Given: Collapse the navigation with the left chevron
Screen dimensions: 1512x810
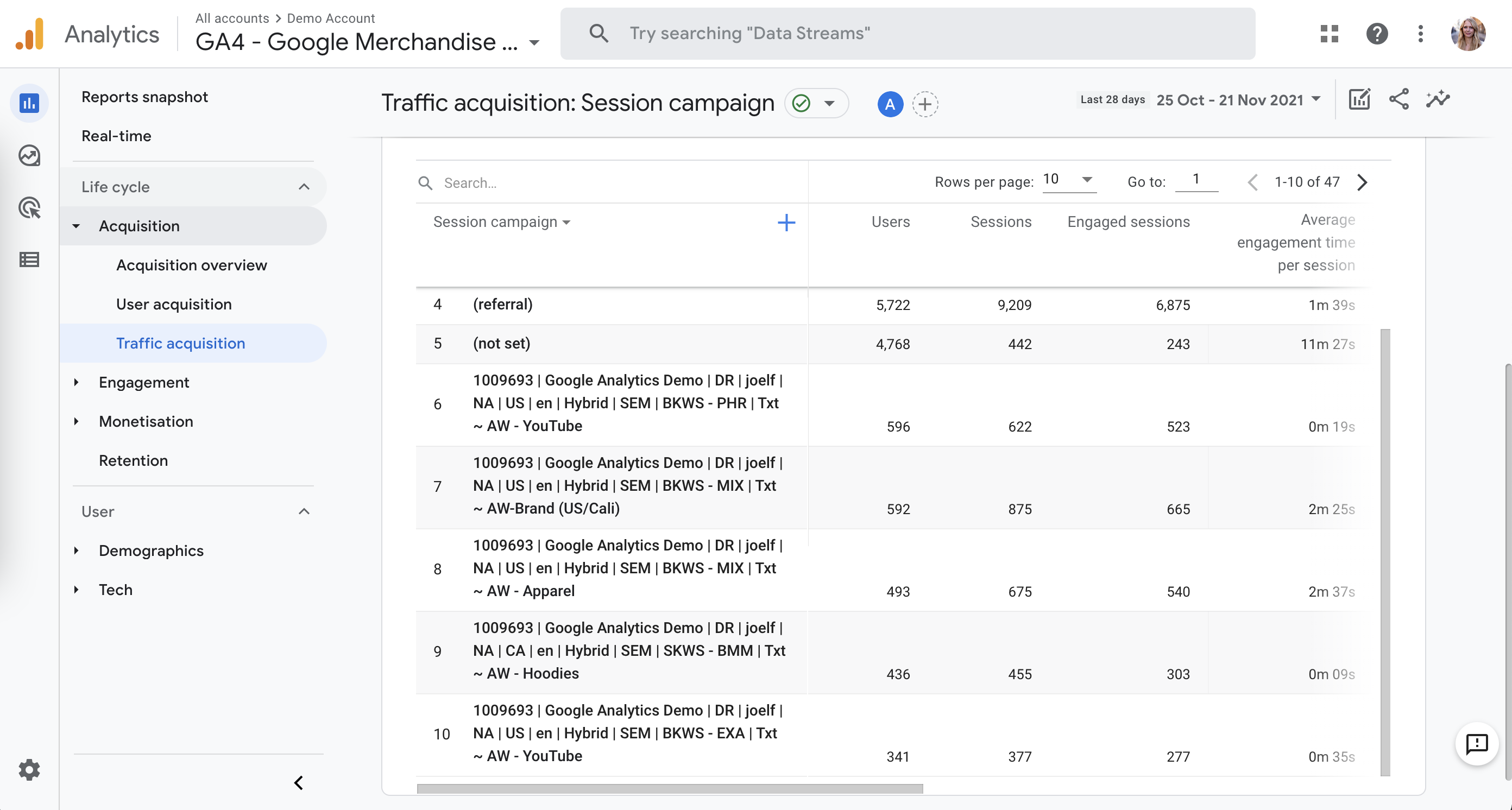Looking at the screenshot, I should pyautogui.click(x=299, y=783).
